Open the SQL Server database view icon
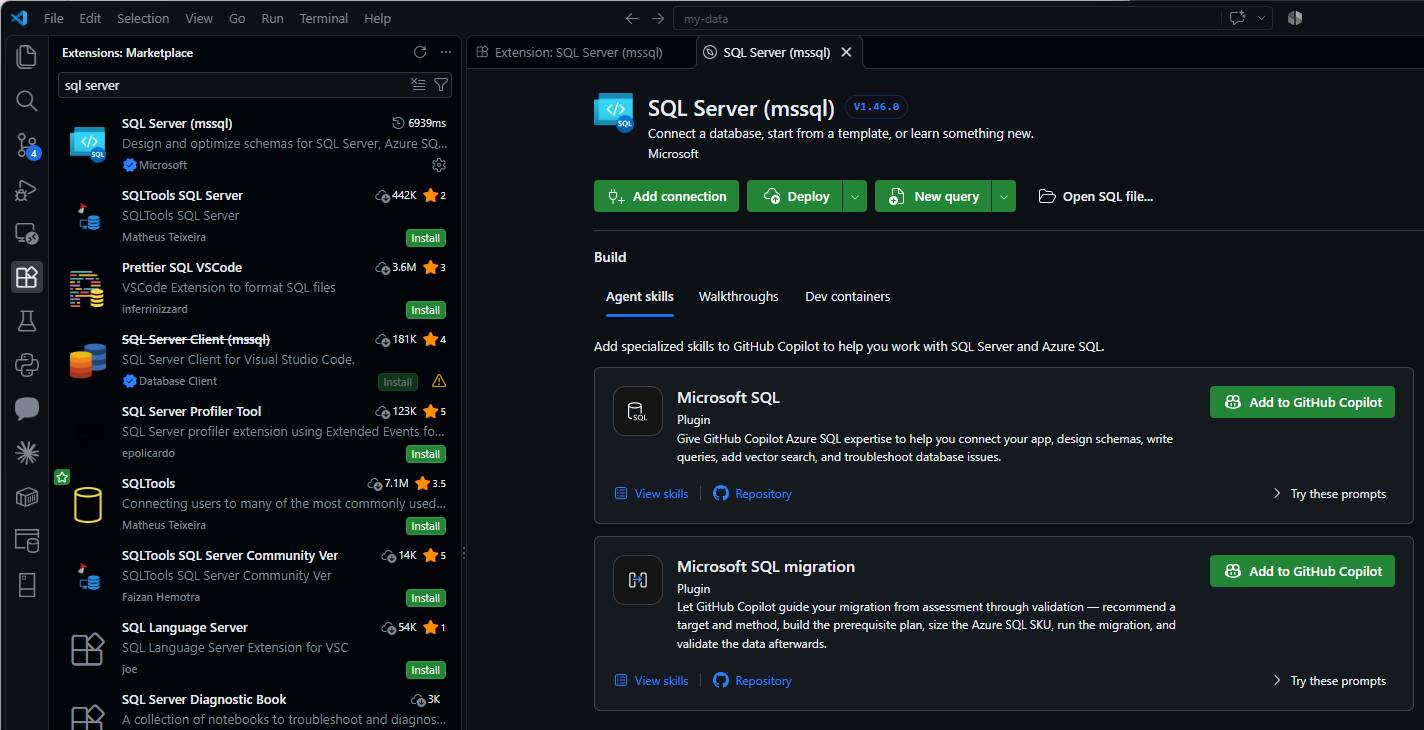This screenshot has width=1424, height=730. click(27, 541)
